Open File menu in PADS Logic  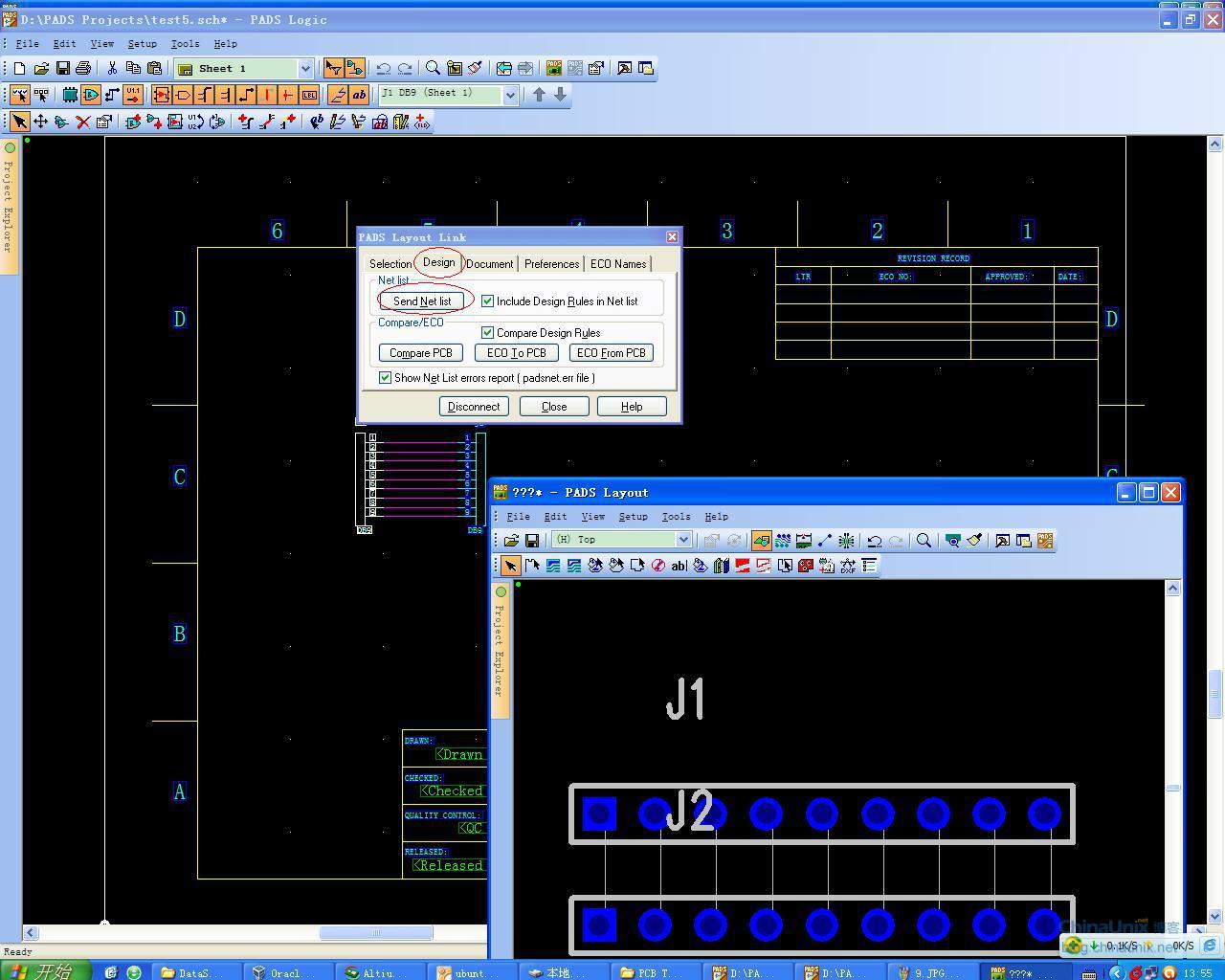point(27,43)
